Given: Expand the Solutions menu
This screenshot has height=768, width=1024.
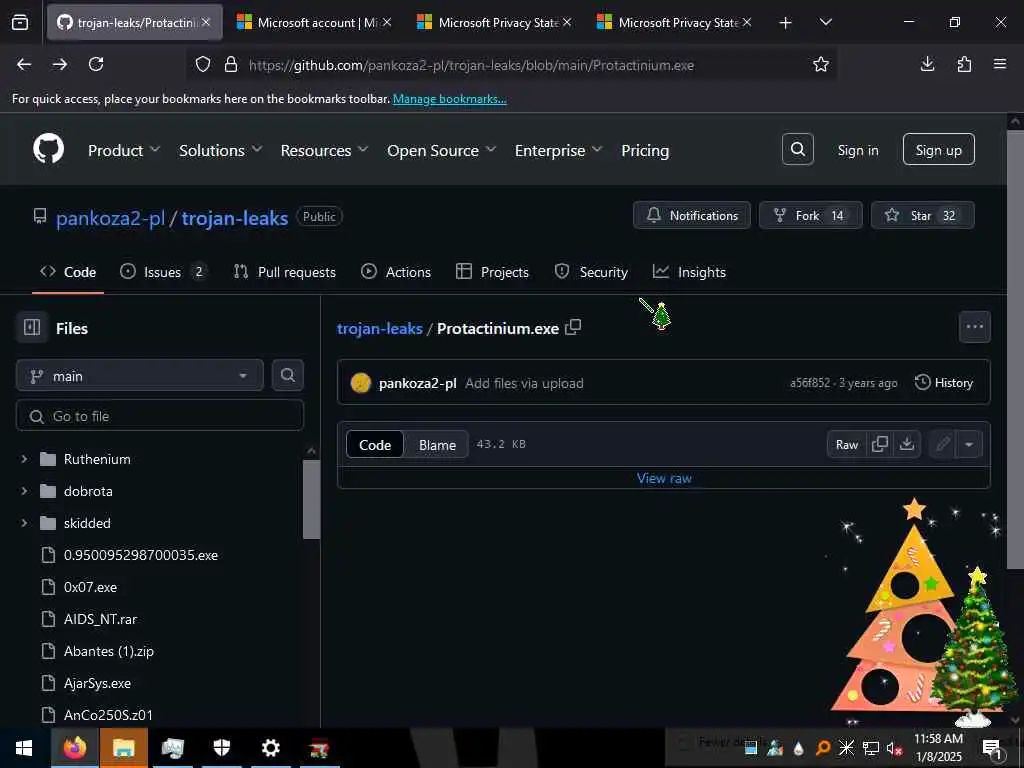Looking at the screenshot, I should tap(221, 150).
